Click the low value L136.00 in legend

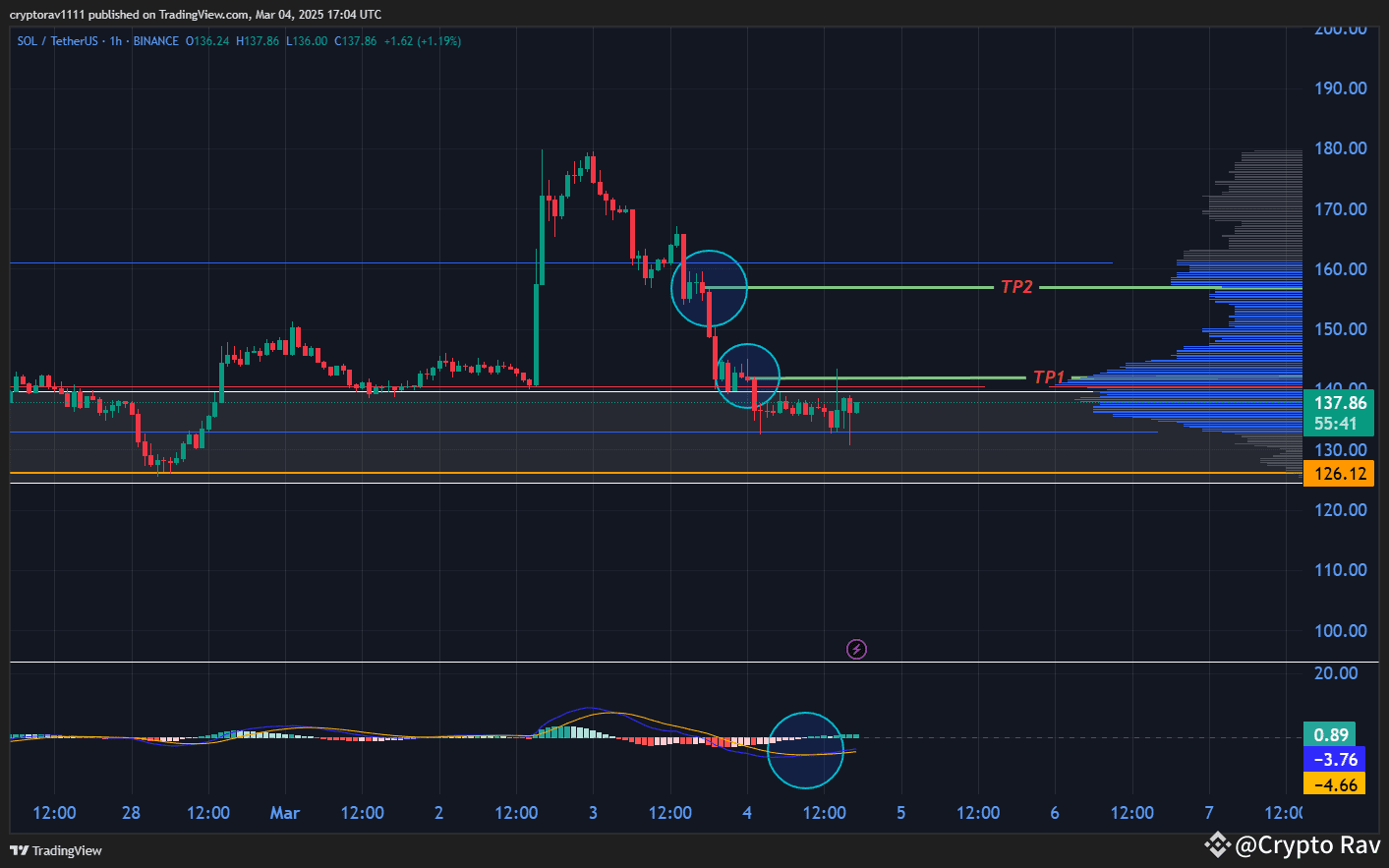click(x=307, y=41)
